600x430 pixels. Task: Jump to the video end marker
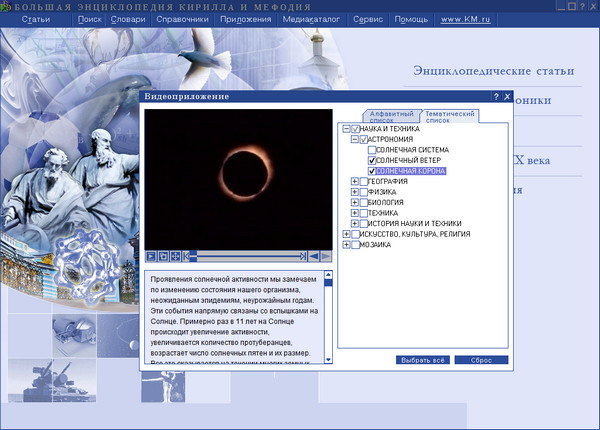tap(302, 256)
